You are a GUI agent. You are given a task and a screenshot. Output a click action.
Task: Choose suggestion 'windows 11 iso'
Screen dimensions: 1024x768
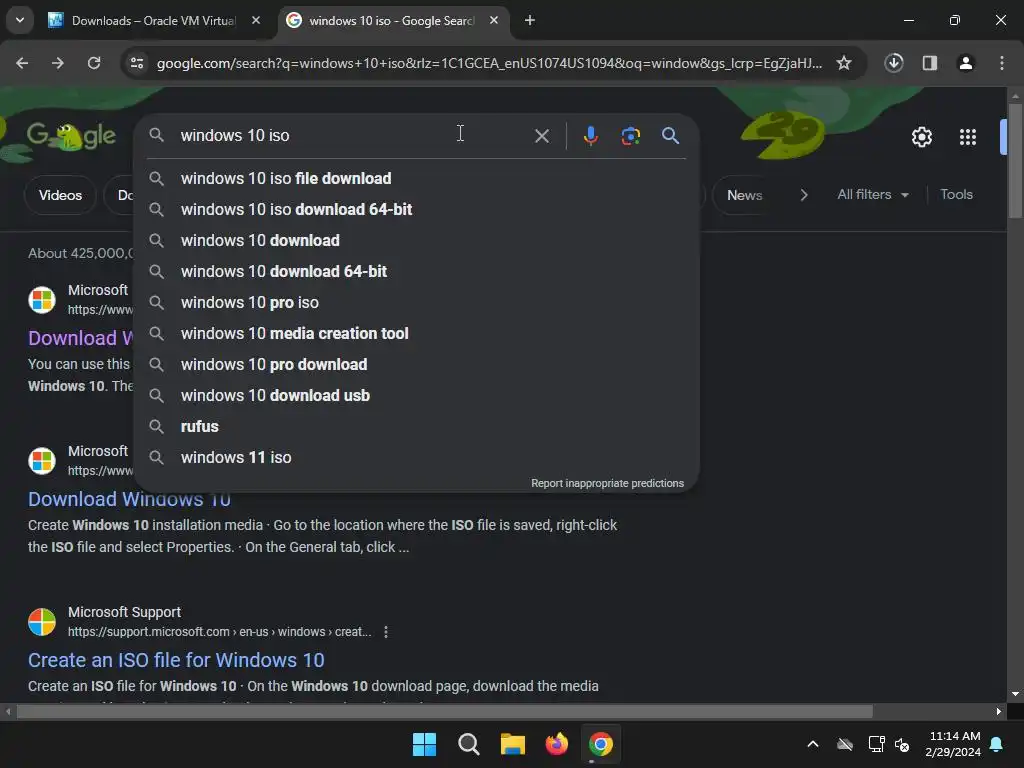click(x=417, y=458)
